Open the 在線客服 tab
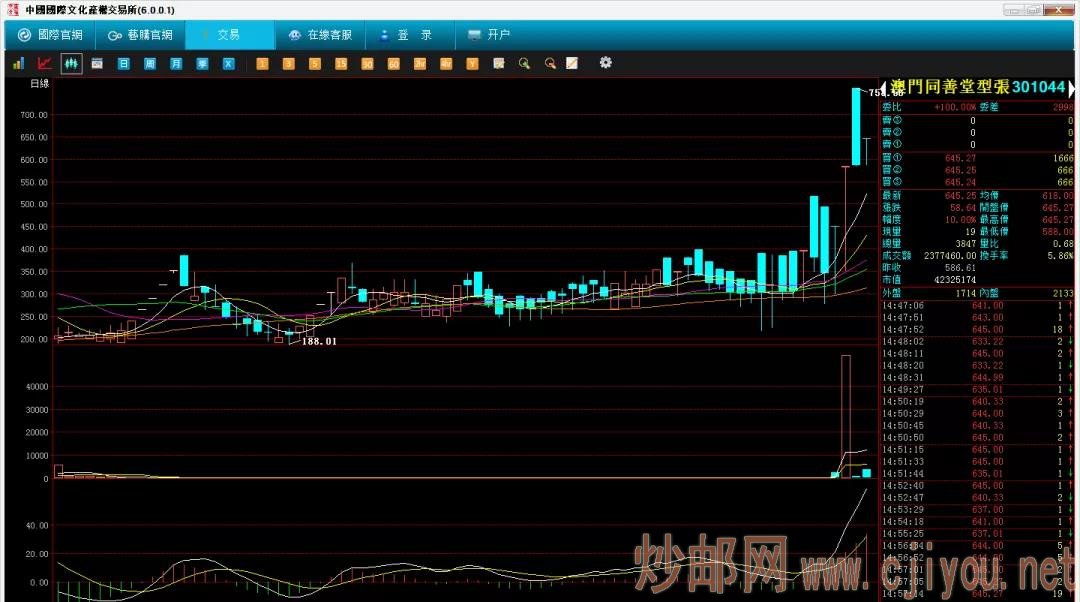The image size is (1080, 602). pyautogui.click(x=320, y=34)
